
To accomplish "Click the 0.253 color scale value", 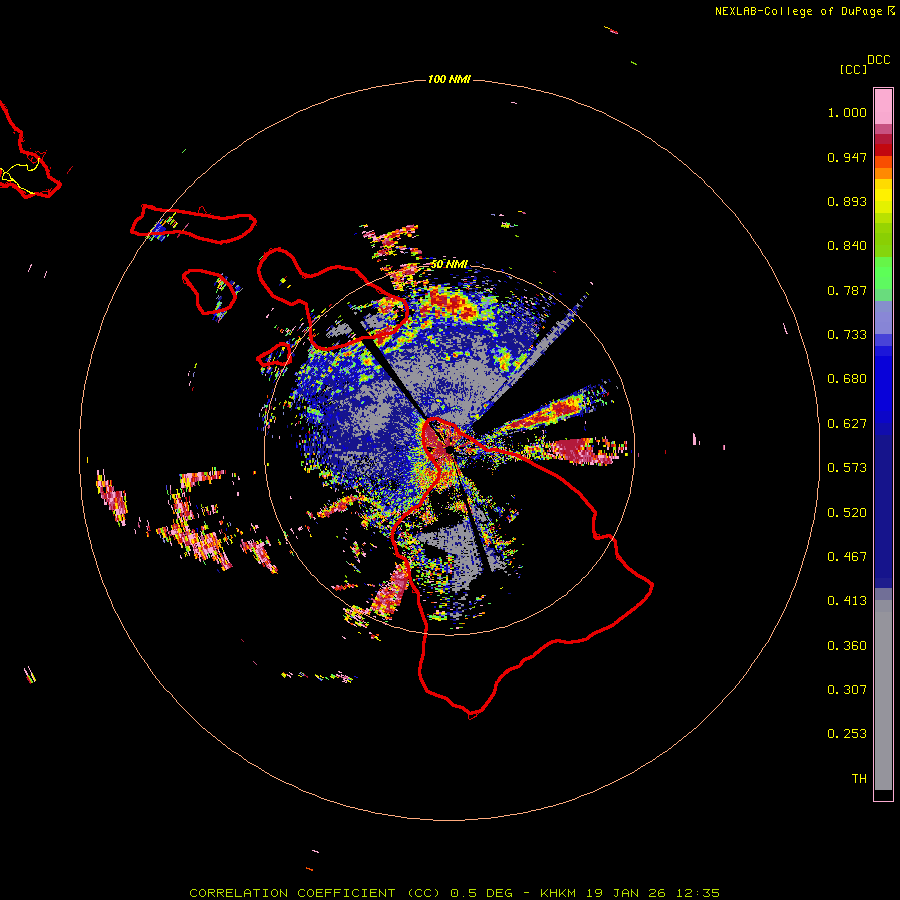I will coord(847,734).
